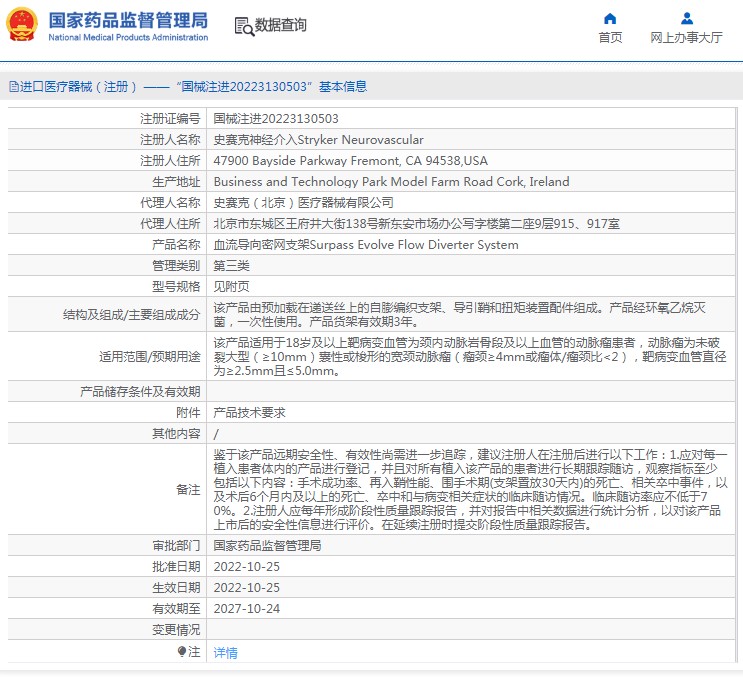Click the national emblem logo
The height and width of the screenshot is (677, 743).
click(22, 25)
